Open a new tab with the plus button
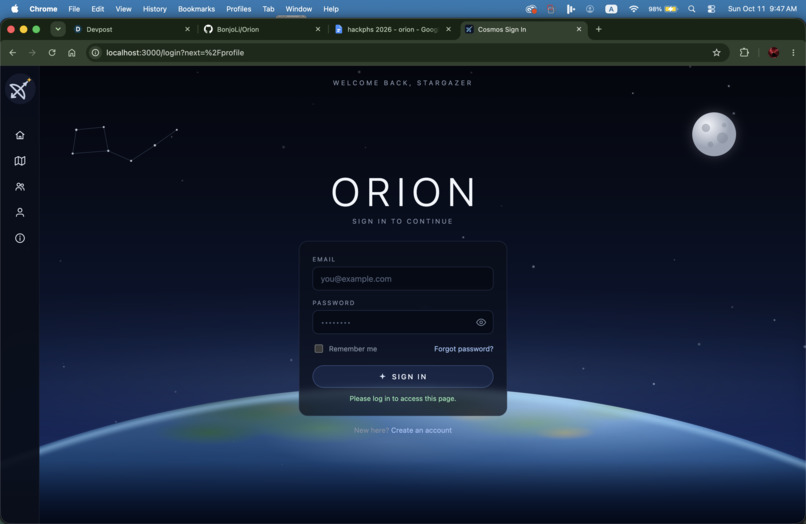The height and width of the screenshot is (524, 806). [x=598, y=29]
